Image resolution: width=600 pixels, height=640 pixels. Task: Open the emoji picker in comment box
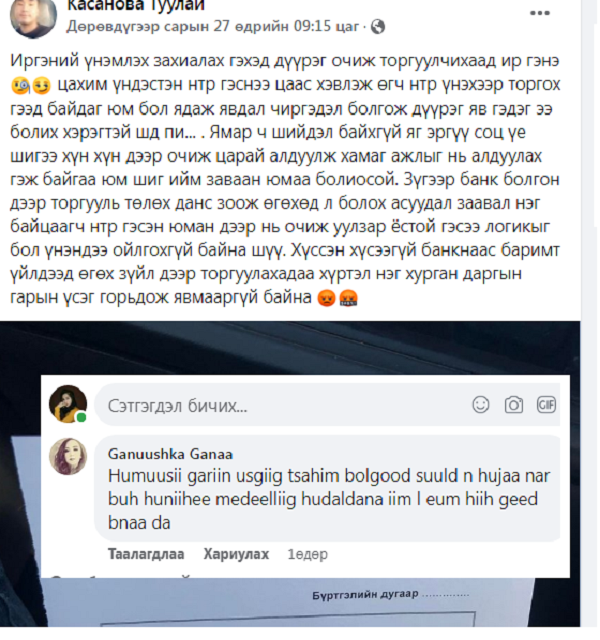pyautogui.click(x=481, y=405)
